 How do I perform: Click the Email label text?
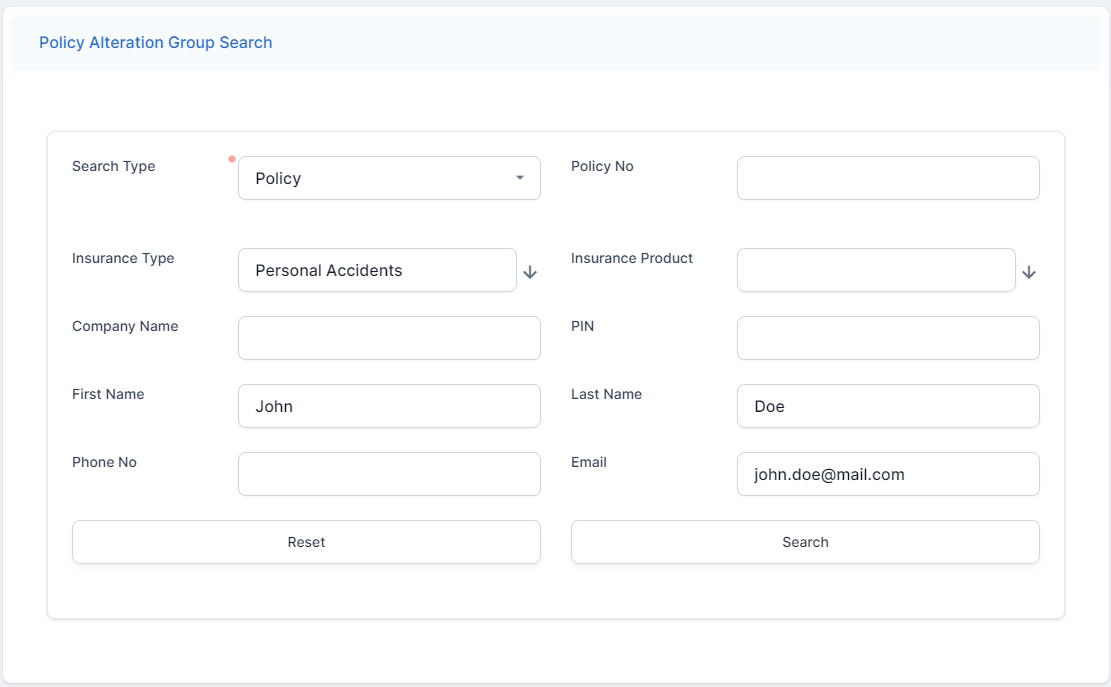[x=589, y=462]
